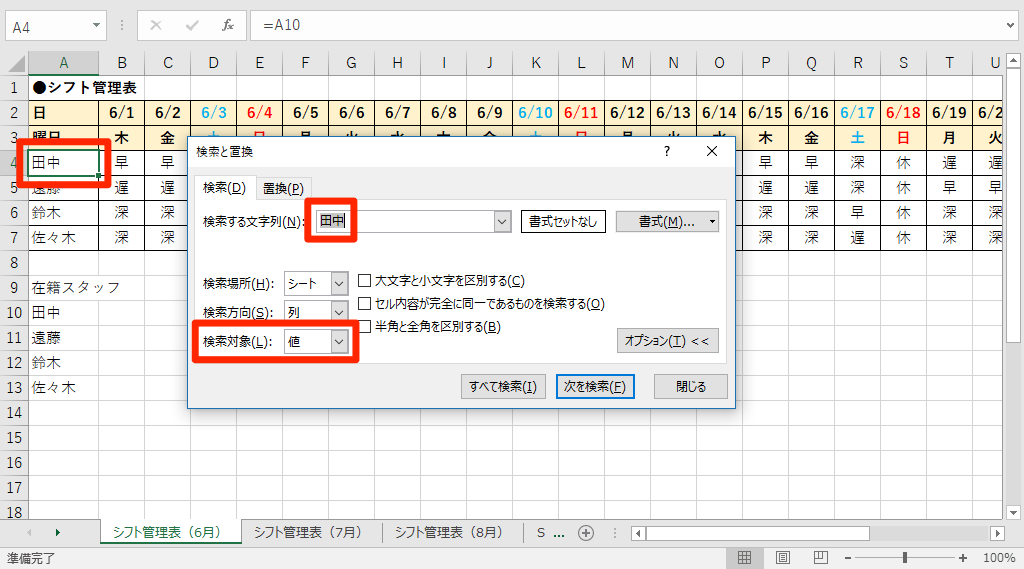The width and height of the screenshot is (1024, 569).
Task: Click row header 14
Action: 14,413
